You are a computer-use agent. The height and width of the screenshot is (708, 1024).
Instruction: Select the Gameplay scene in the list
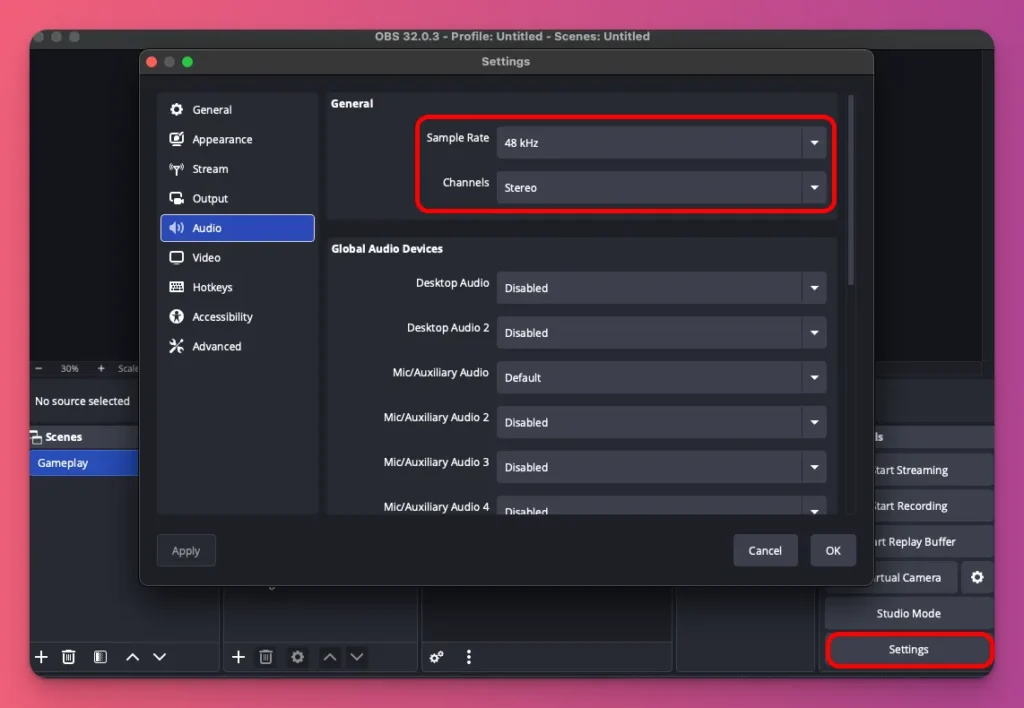coord(70,462)
